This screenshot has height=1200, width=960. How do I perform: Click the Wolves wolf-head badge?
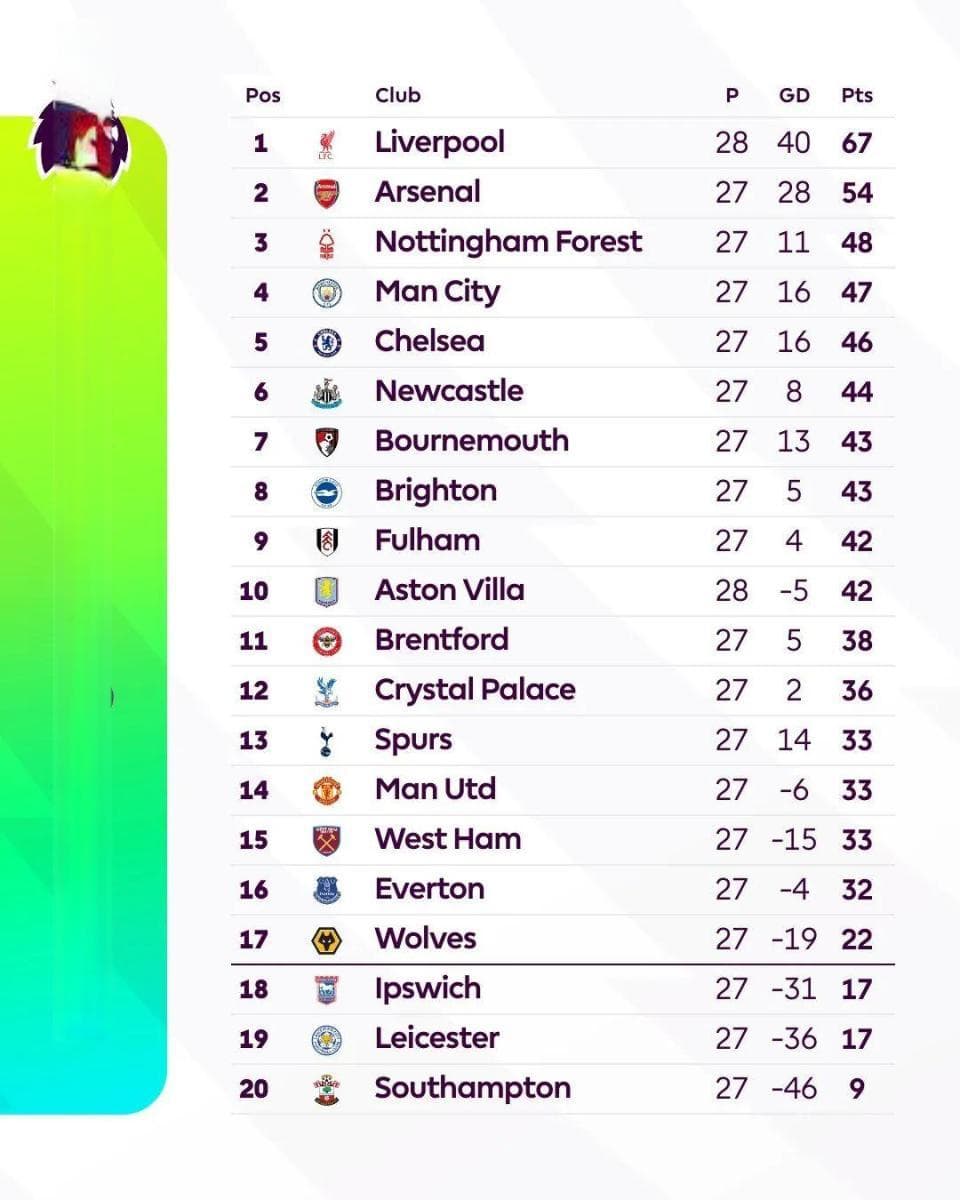pyautogui.click(x=326, y=940)
